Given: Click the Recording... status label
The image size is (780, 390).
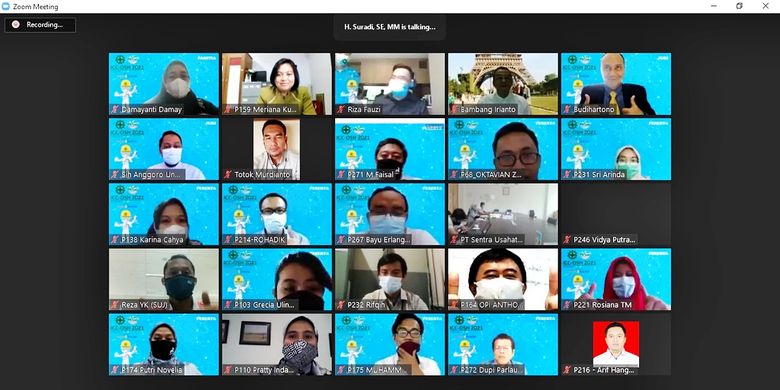Looking at the screenshot, I should (x=45, y=25).
